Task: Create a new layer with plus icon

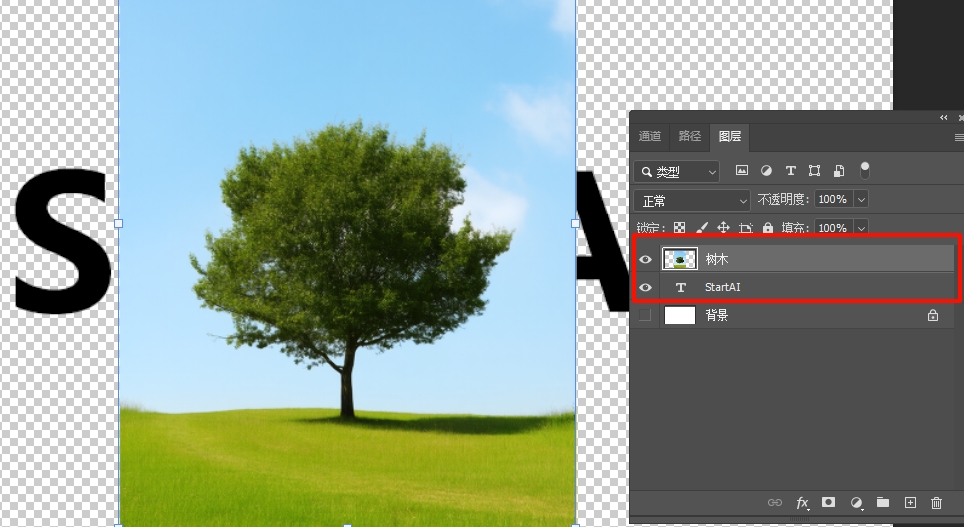Action: pos(910,503)
